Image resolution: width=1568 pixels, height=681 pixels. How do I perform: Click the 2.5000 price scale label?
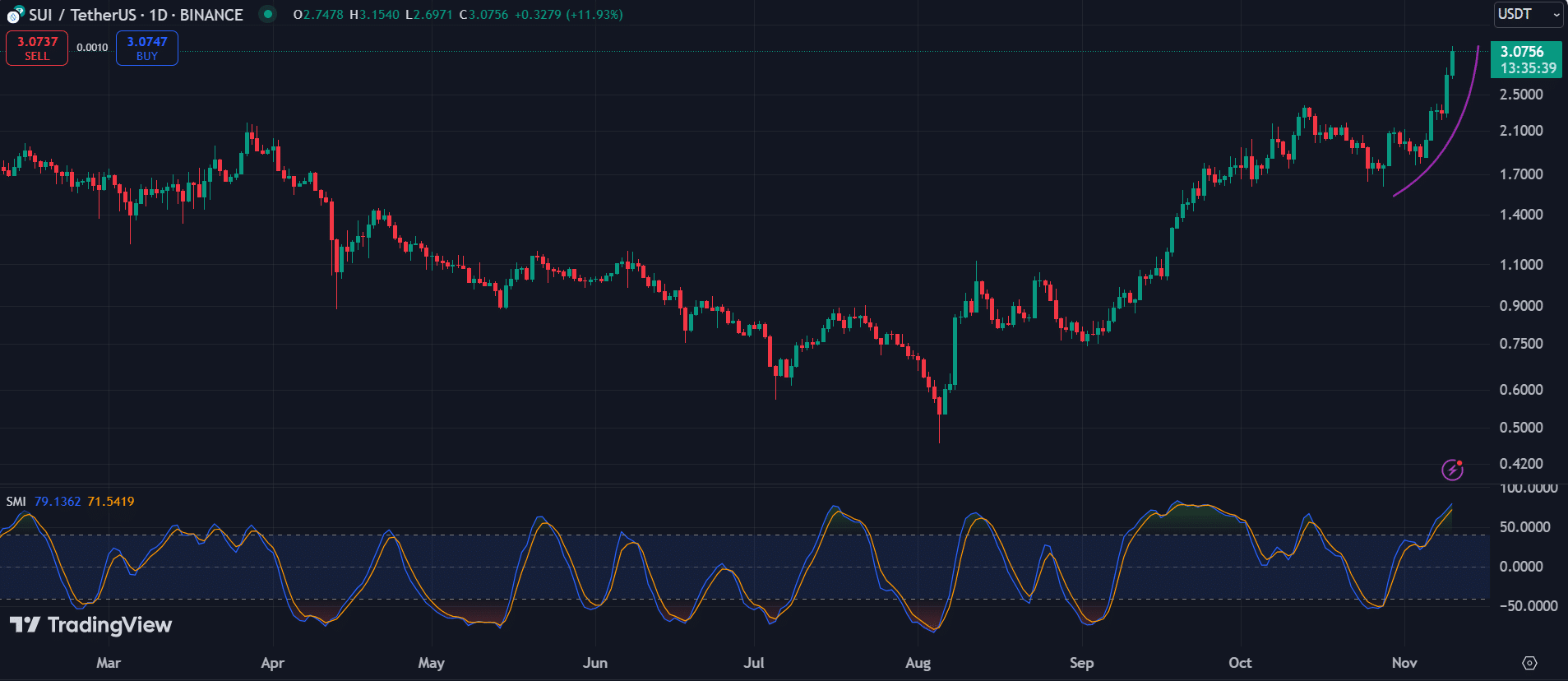1521,95
